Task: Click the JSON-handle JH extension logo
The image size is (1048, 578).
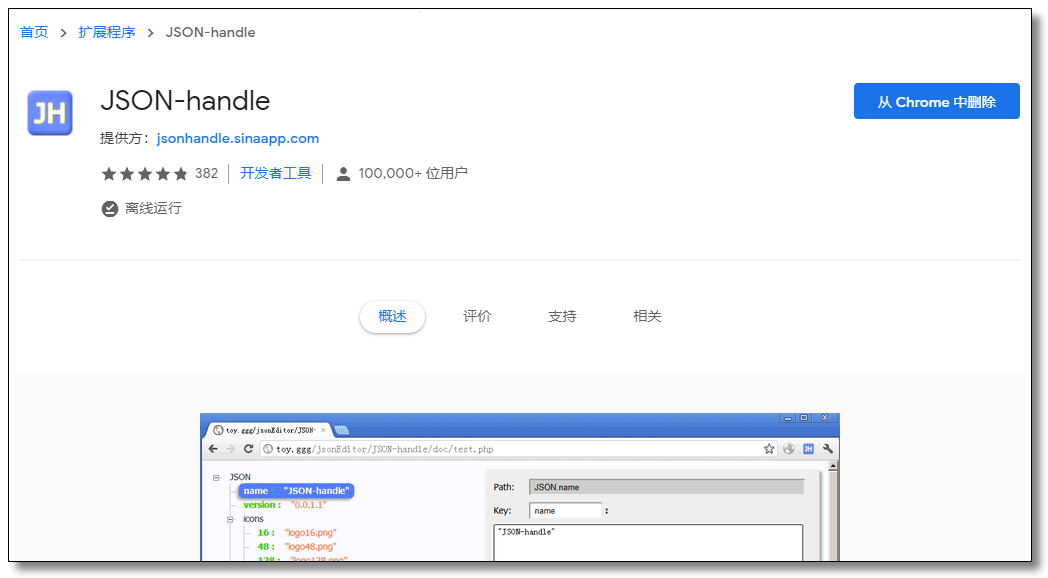Action: [49, 113]
